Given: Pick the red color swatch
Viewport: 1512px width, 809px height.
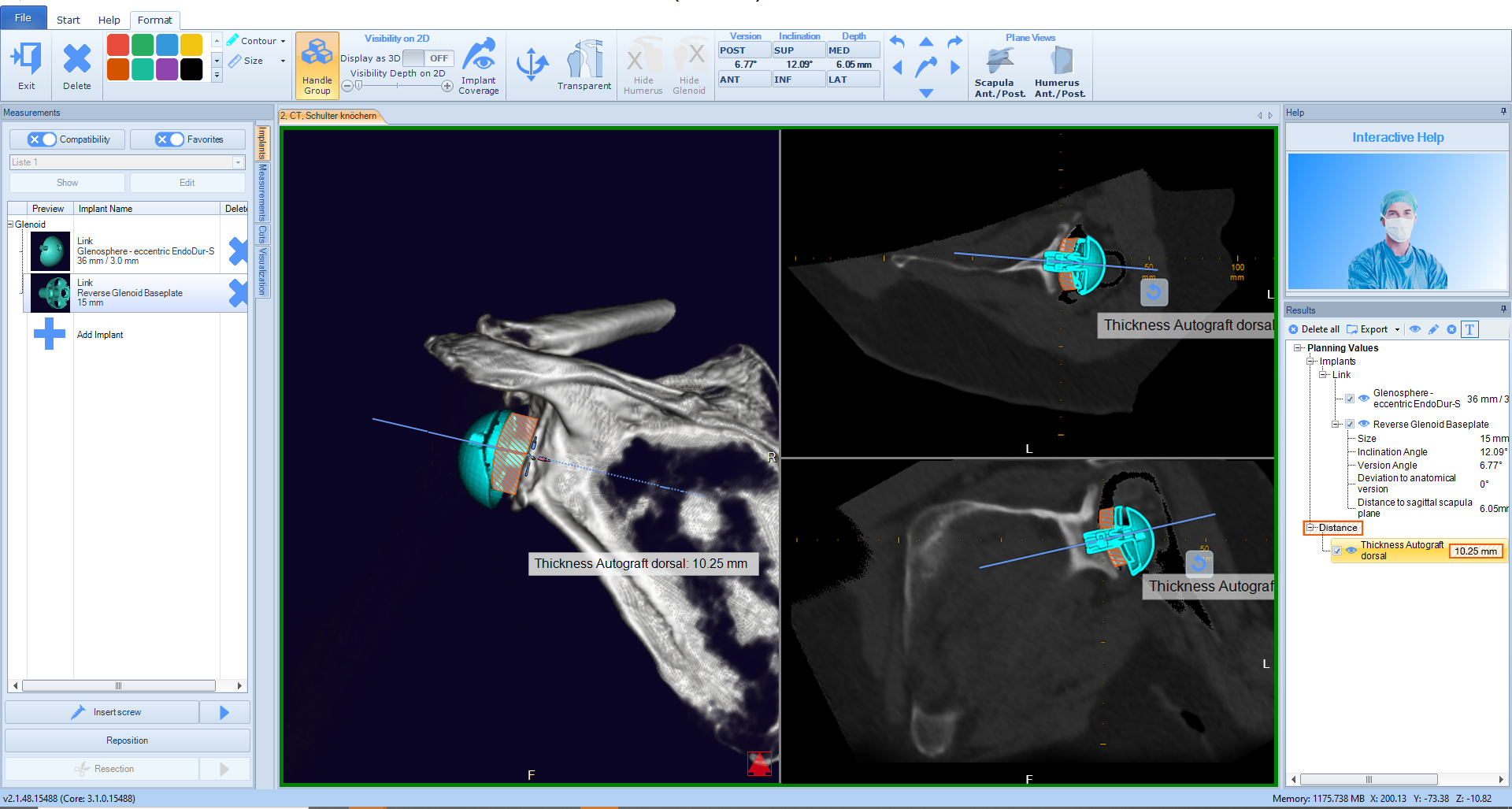Looking at the screenshot, I should tap(118, 45).
